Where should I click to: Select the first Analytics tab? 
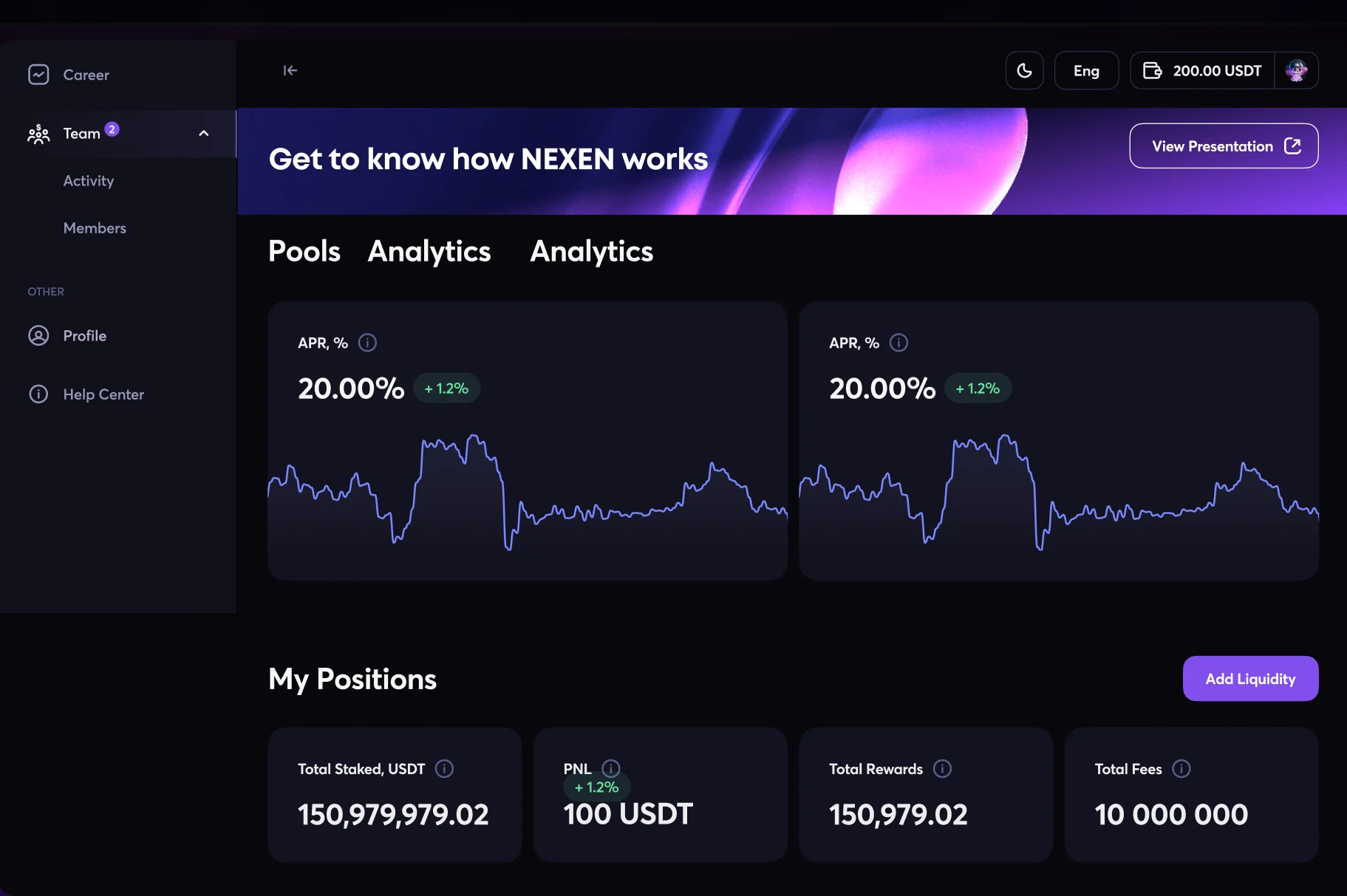(429, 251)
